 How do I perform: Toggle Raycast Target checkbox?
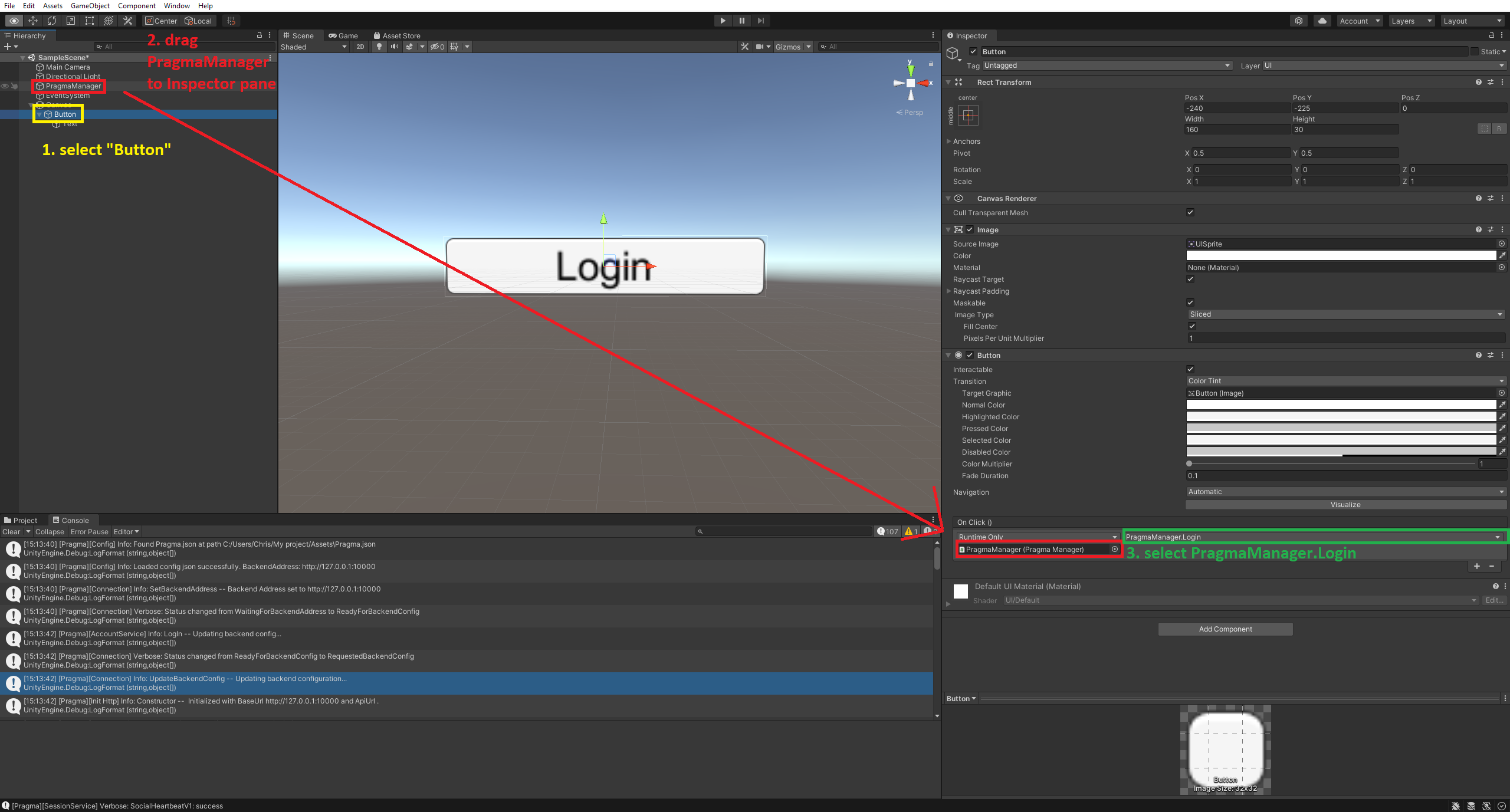point(1190,279)
